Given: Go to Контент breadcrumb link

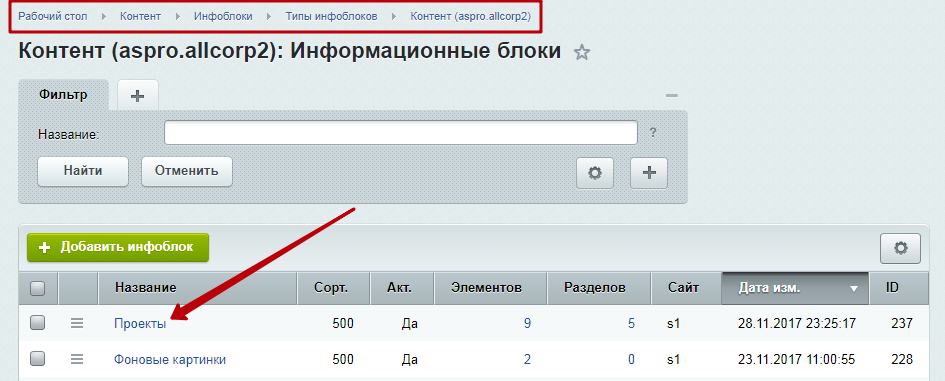Looking at the screenshot, I should coord(140,16).
